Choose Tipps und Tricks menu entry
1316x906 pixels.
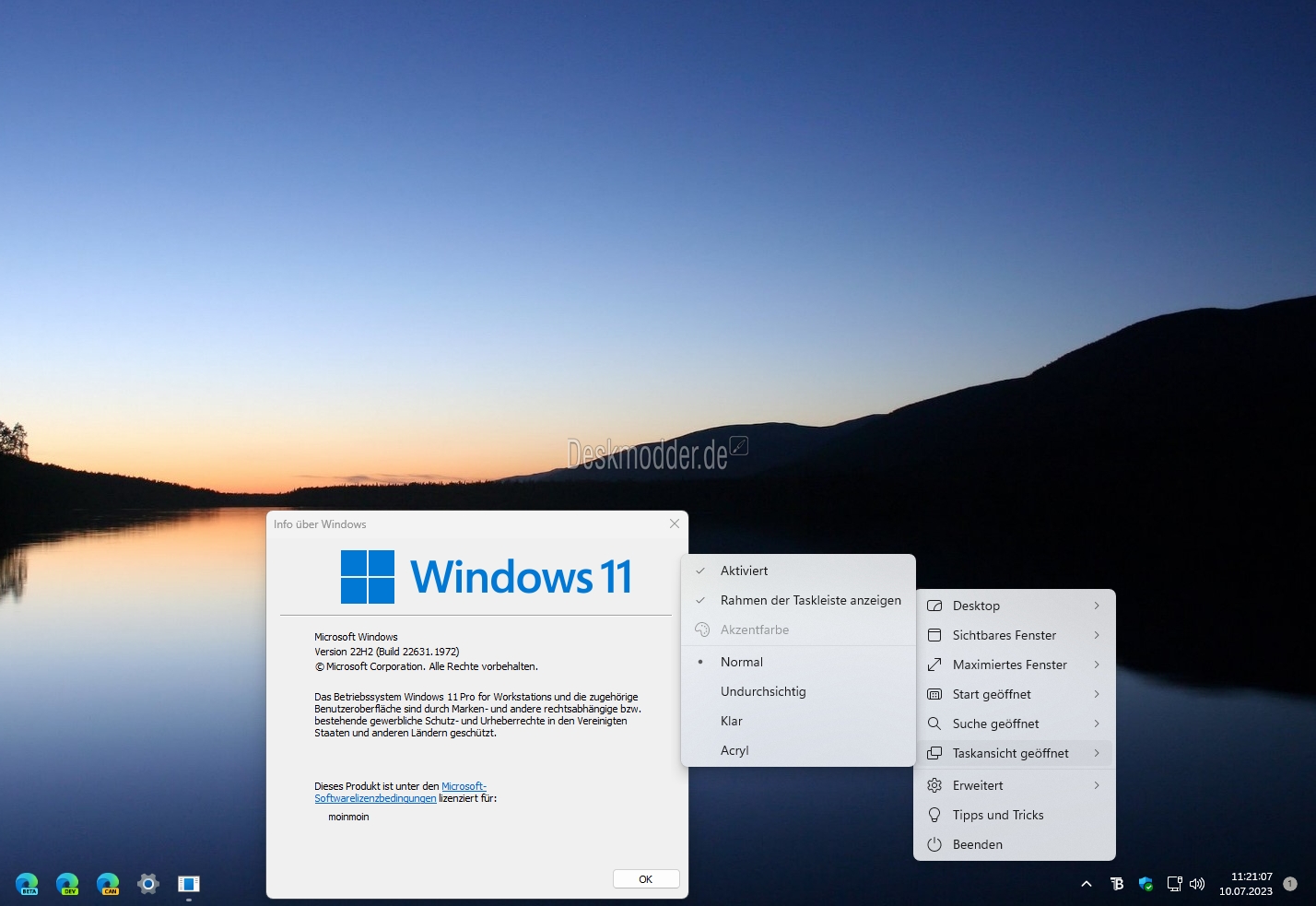coord(1015,815)
